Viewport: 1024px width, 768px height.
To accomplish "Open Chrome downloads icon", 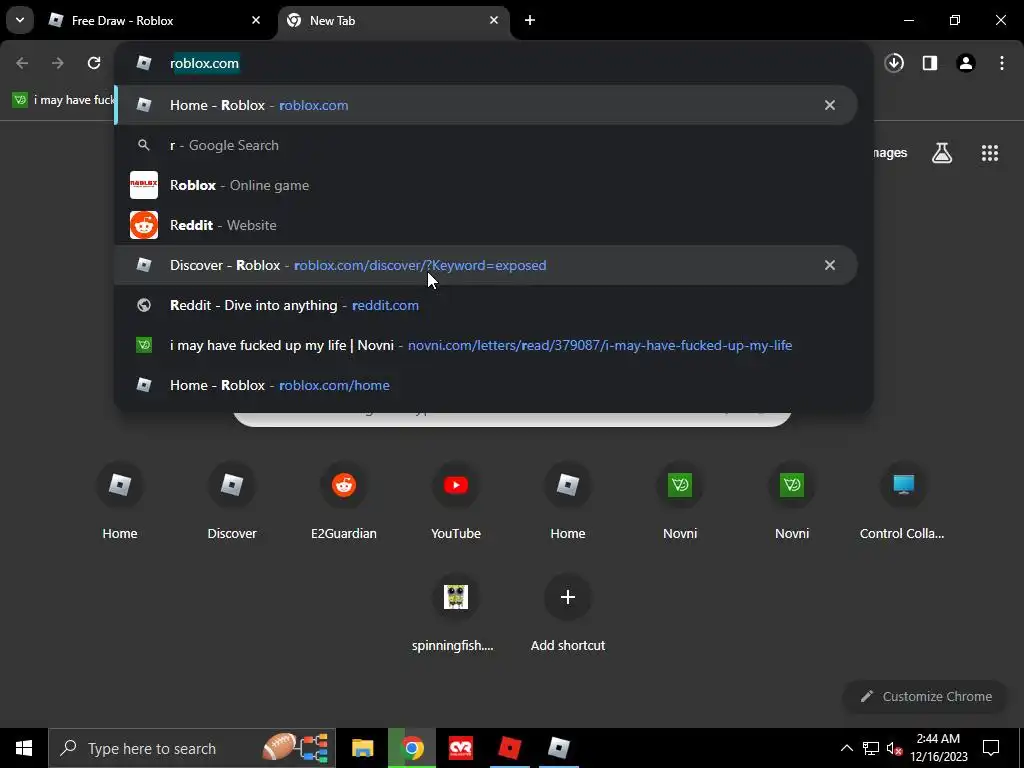I will click(x=894, y=63).
